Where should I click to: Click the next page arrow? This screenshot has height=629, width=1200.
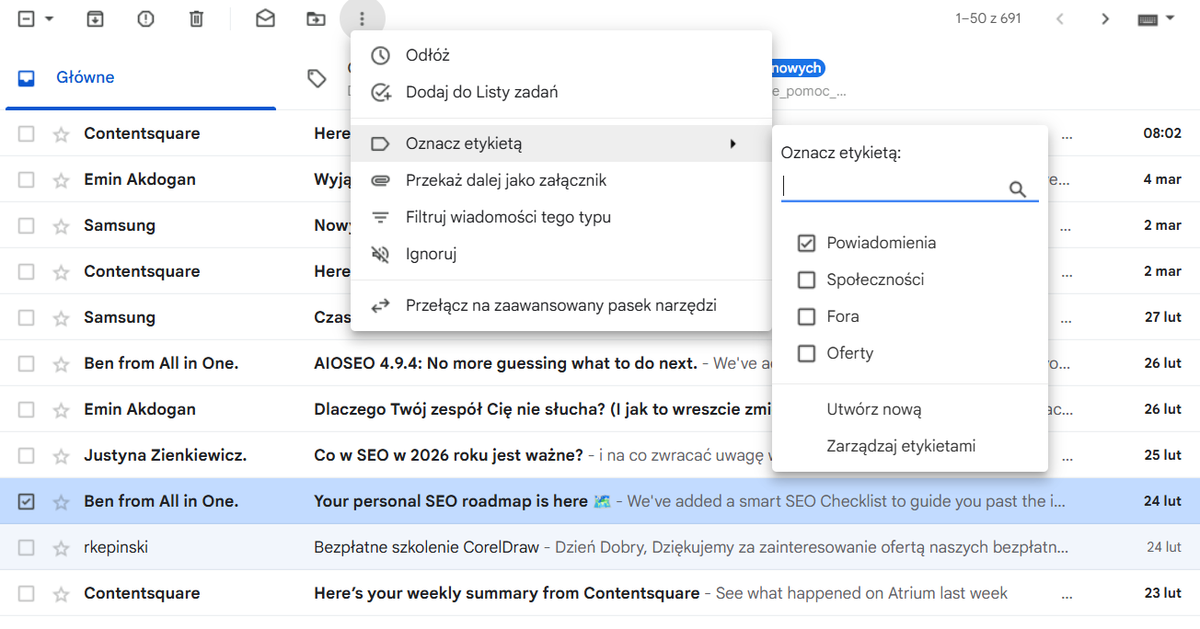coord(1105,19)
